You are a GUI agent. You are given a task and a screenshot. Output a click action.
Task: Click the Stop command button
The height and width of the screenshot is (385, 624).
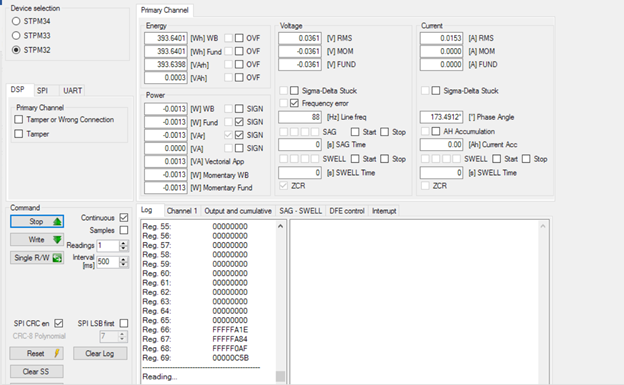[37, 221]
